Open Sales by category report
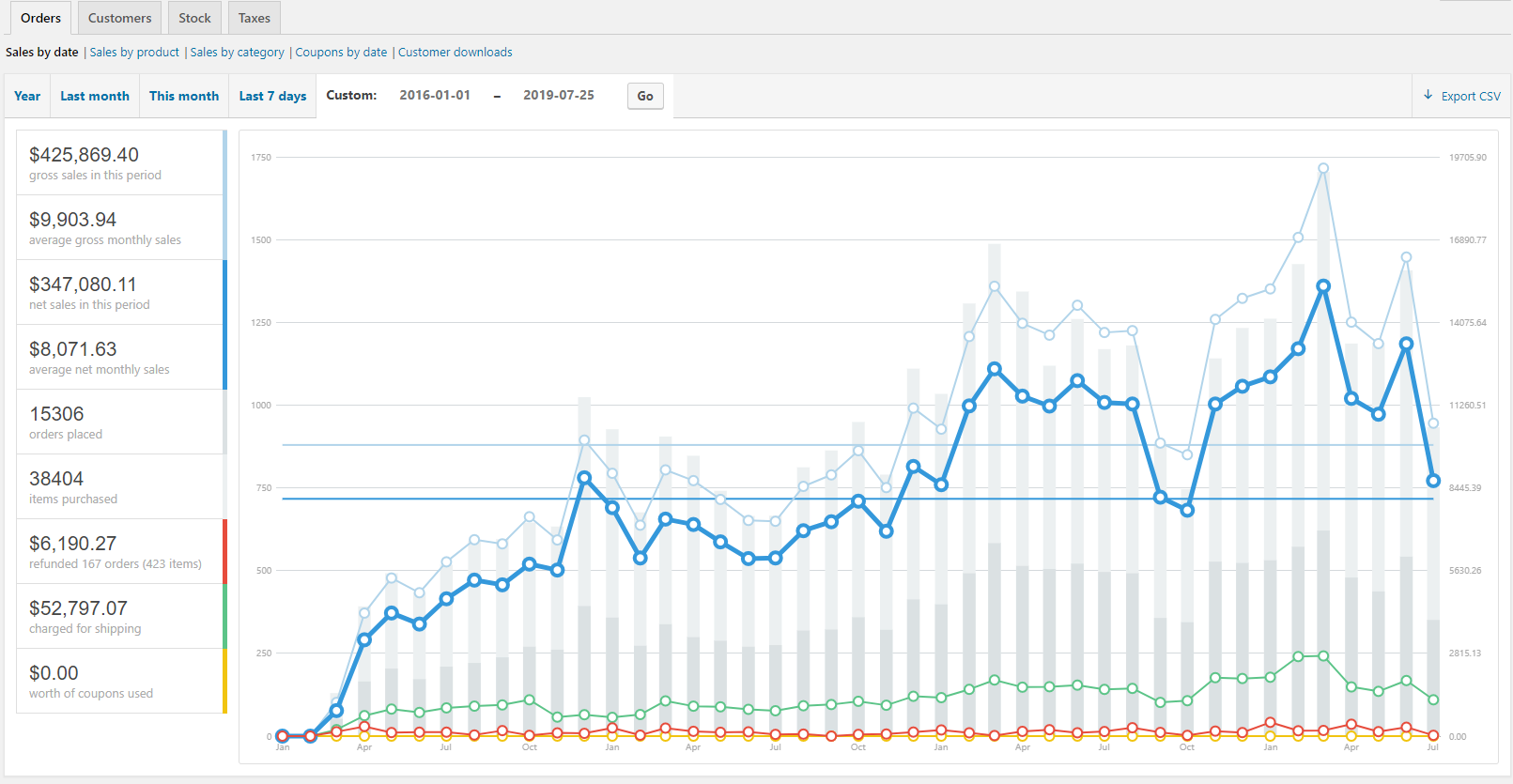The image size is (1513, 784). 237,53
